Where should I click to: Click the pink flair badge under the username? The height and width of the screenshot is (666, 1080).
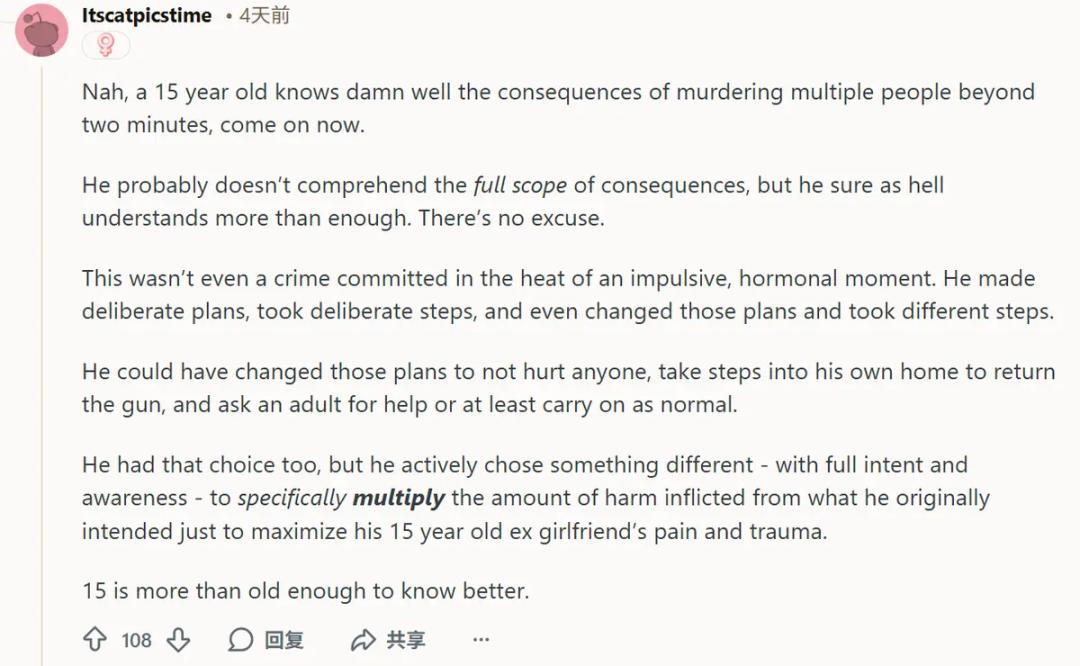coord(106,45)
